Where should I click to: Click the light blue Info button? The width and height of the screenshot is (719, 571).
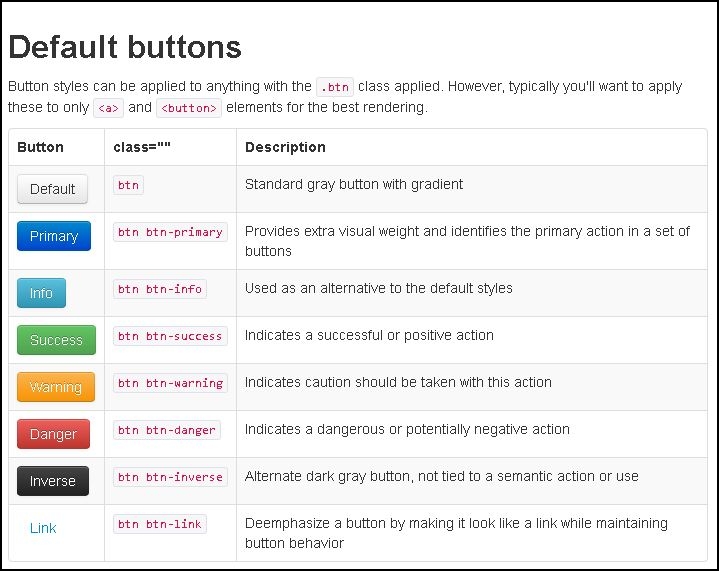[x=41, y=293]
